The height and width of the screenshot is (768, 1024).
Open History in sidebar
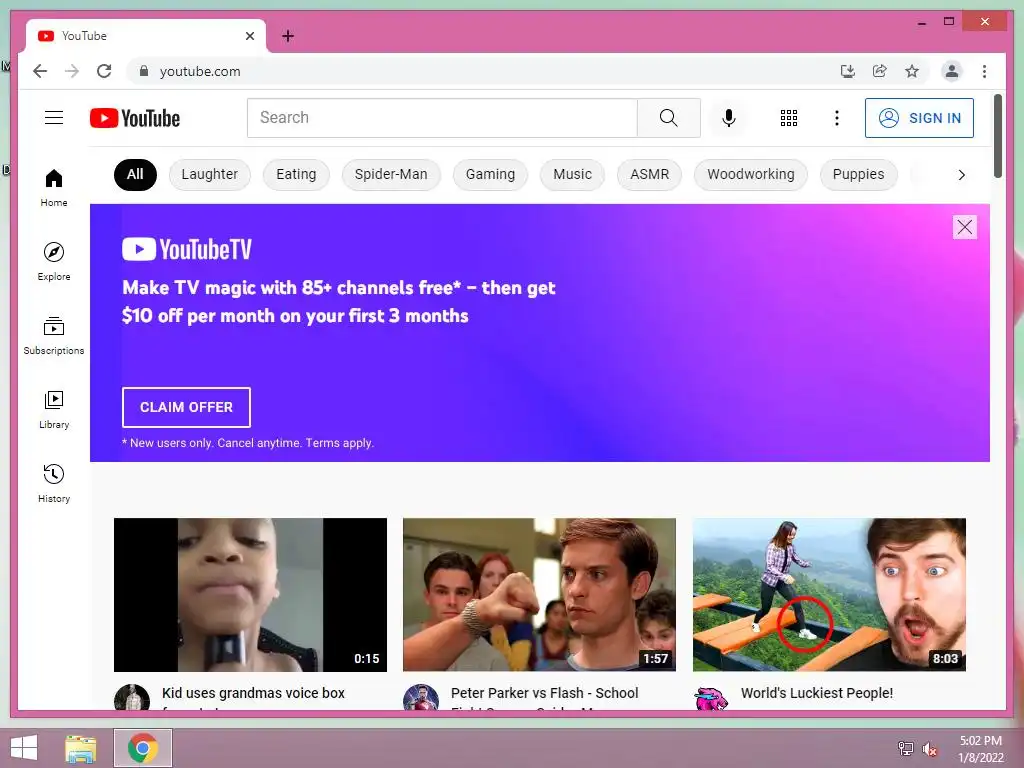54,483
